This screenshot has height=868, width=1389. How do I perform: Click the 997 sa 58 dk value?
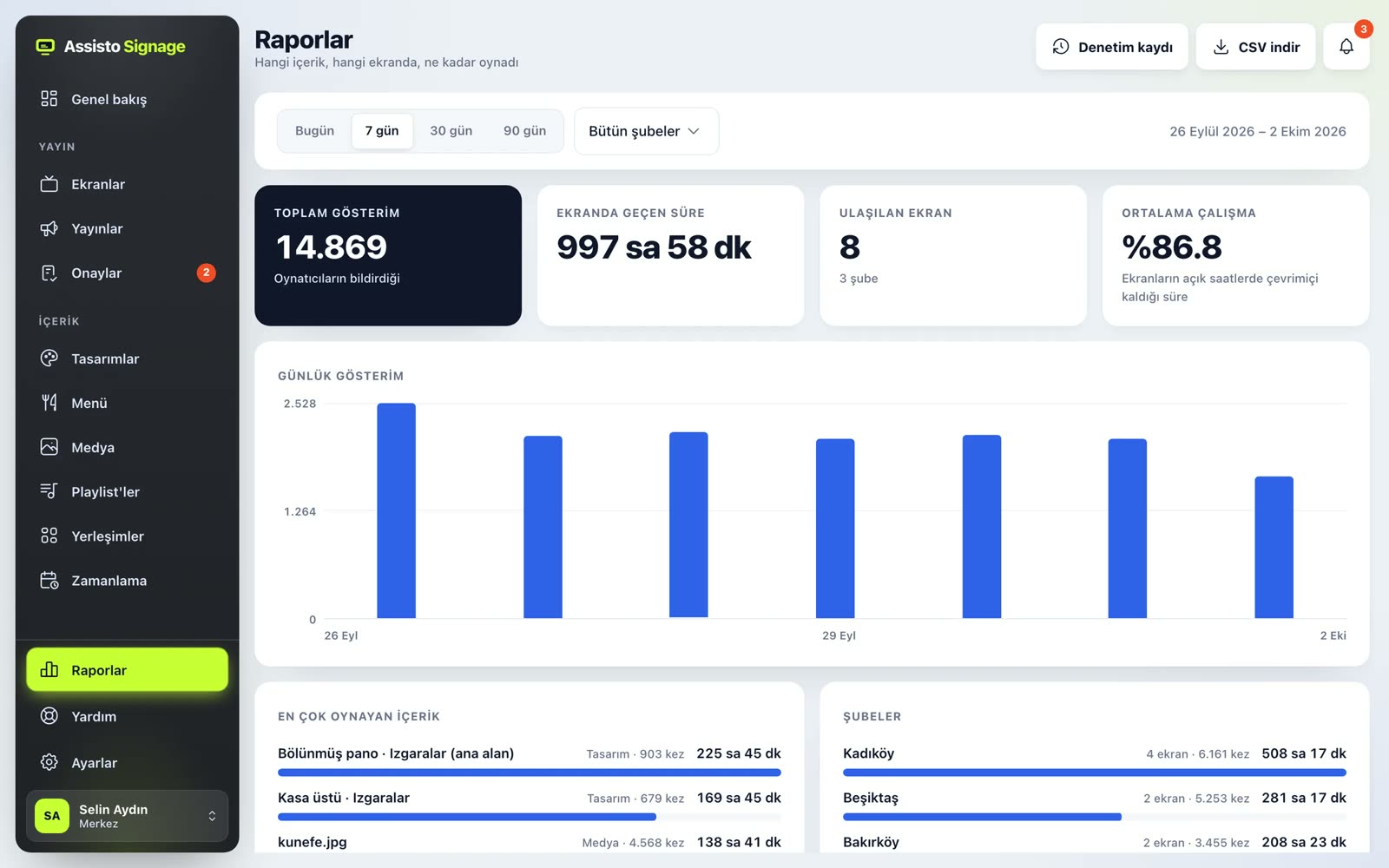point(654,247)
